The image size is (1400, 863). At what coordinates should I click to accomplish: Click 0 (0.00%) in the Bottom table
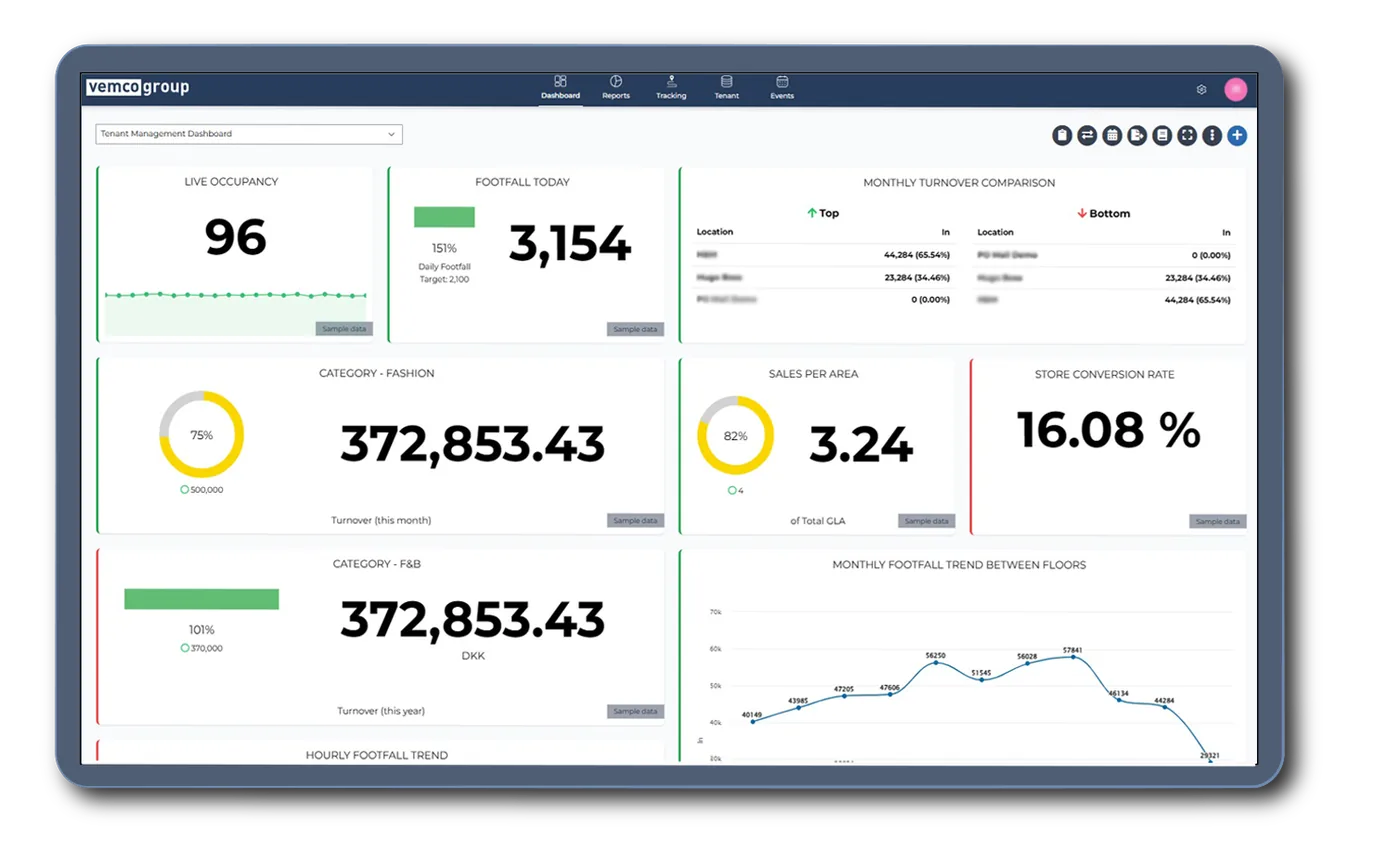pos(1211,255)
